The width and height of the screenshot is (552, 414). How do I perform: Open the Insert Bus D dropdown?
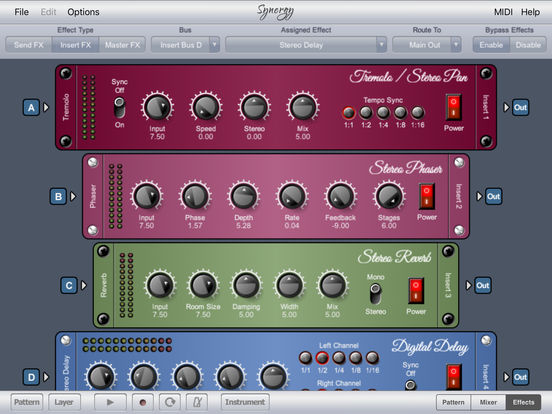pyautogui.click(x=186, y=45)
